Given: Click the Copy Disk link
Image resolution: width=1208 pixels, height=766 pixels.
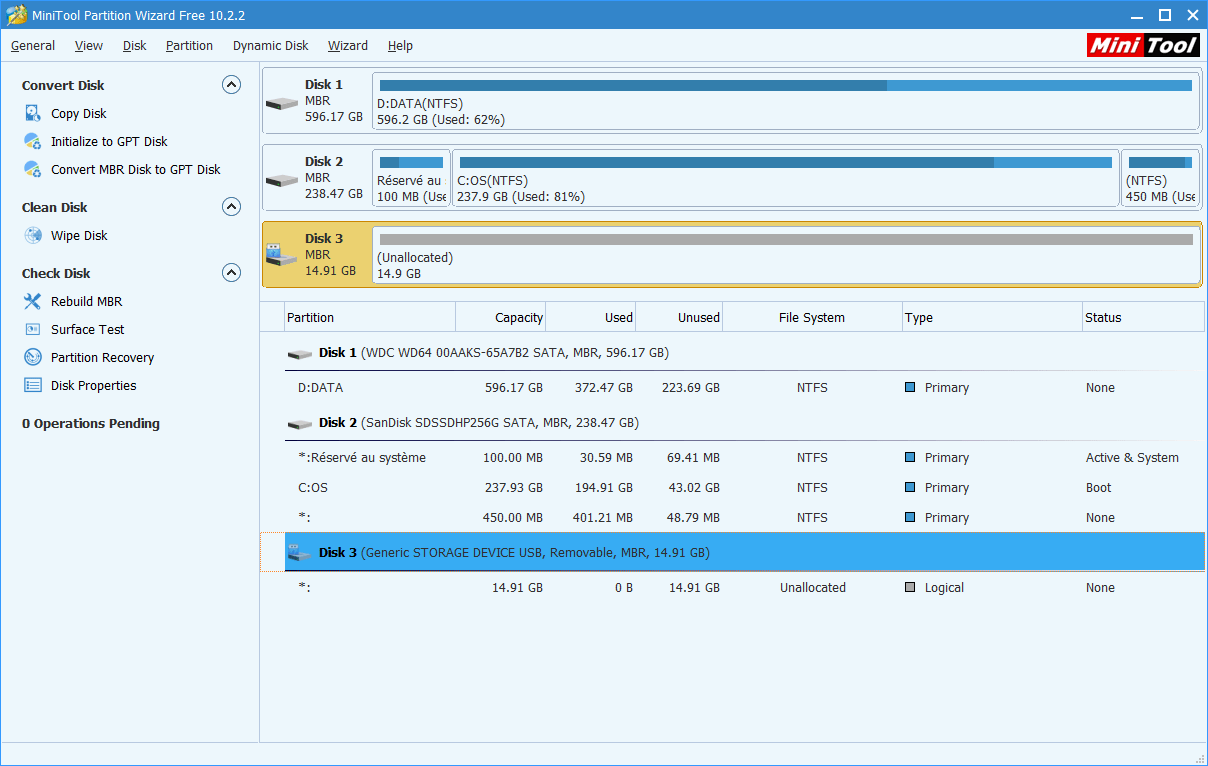Looking at the screenshot, I should pyautogui.click(x=79, y=113).
